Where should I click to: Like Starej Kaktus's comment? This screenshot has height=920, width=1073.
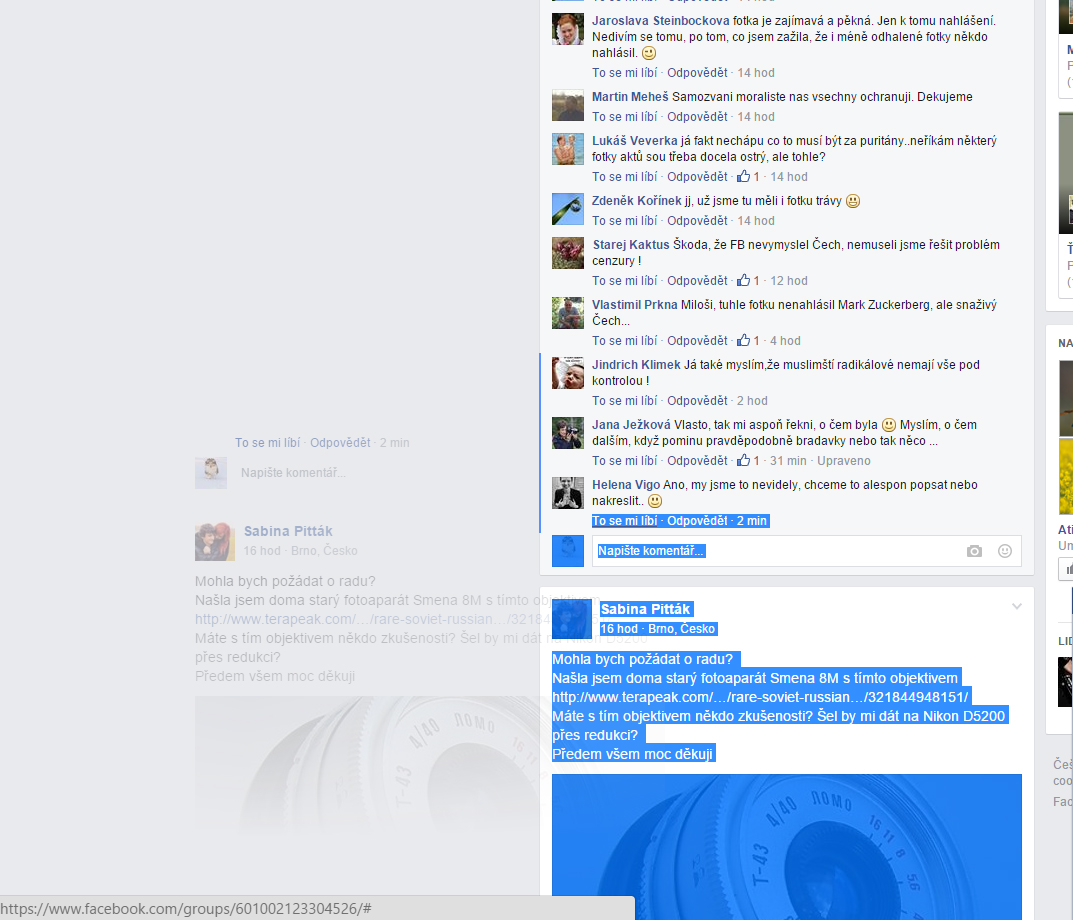(625, 281)
